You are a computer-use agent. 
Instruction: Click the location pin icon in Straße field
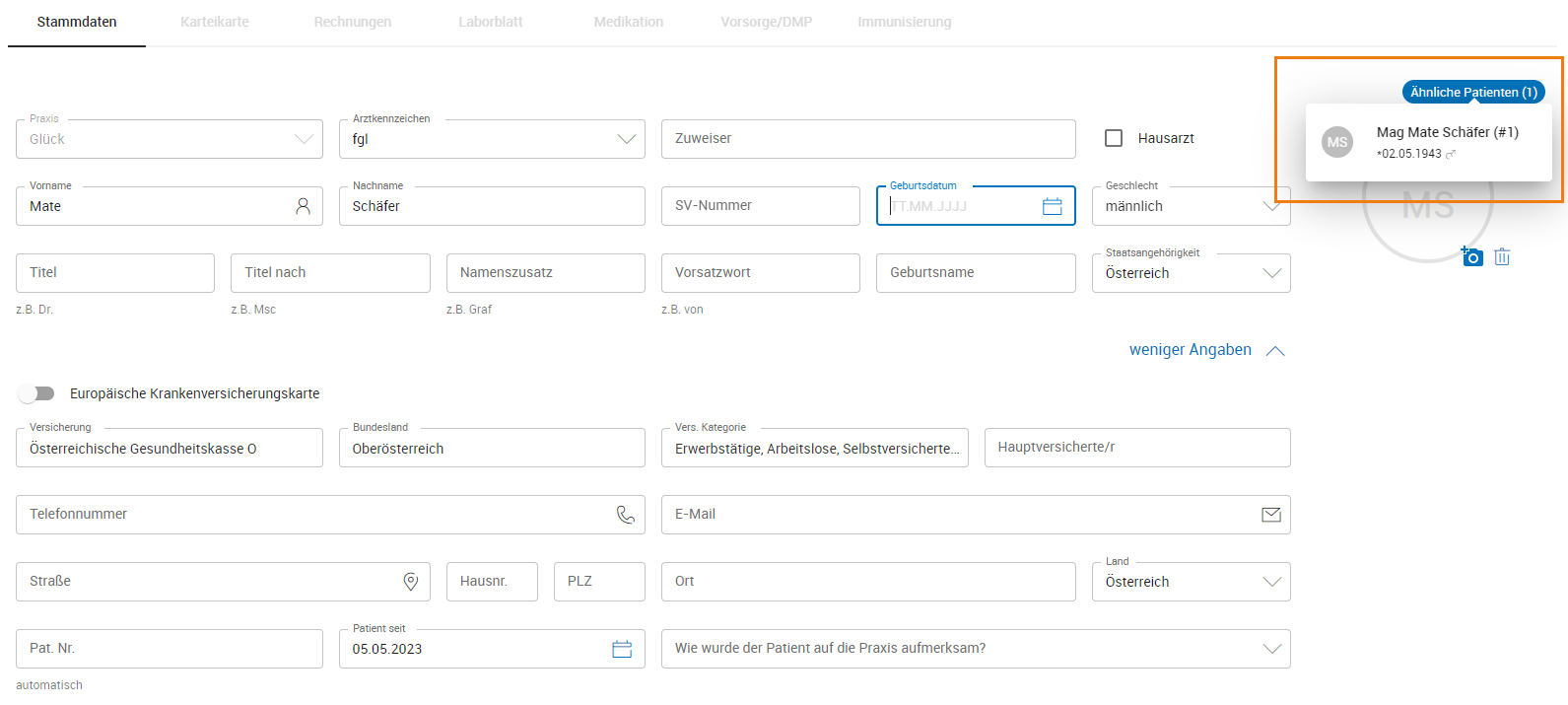[x=411, y=582]
